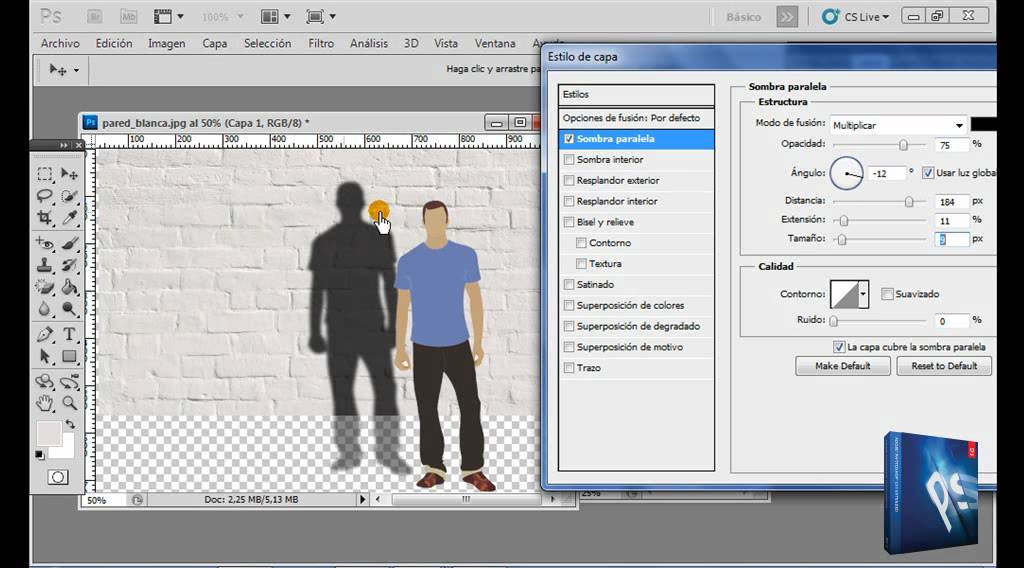Open status bar info arrow menu
This screenshot has width=1024, height=568.
362,499
